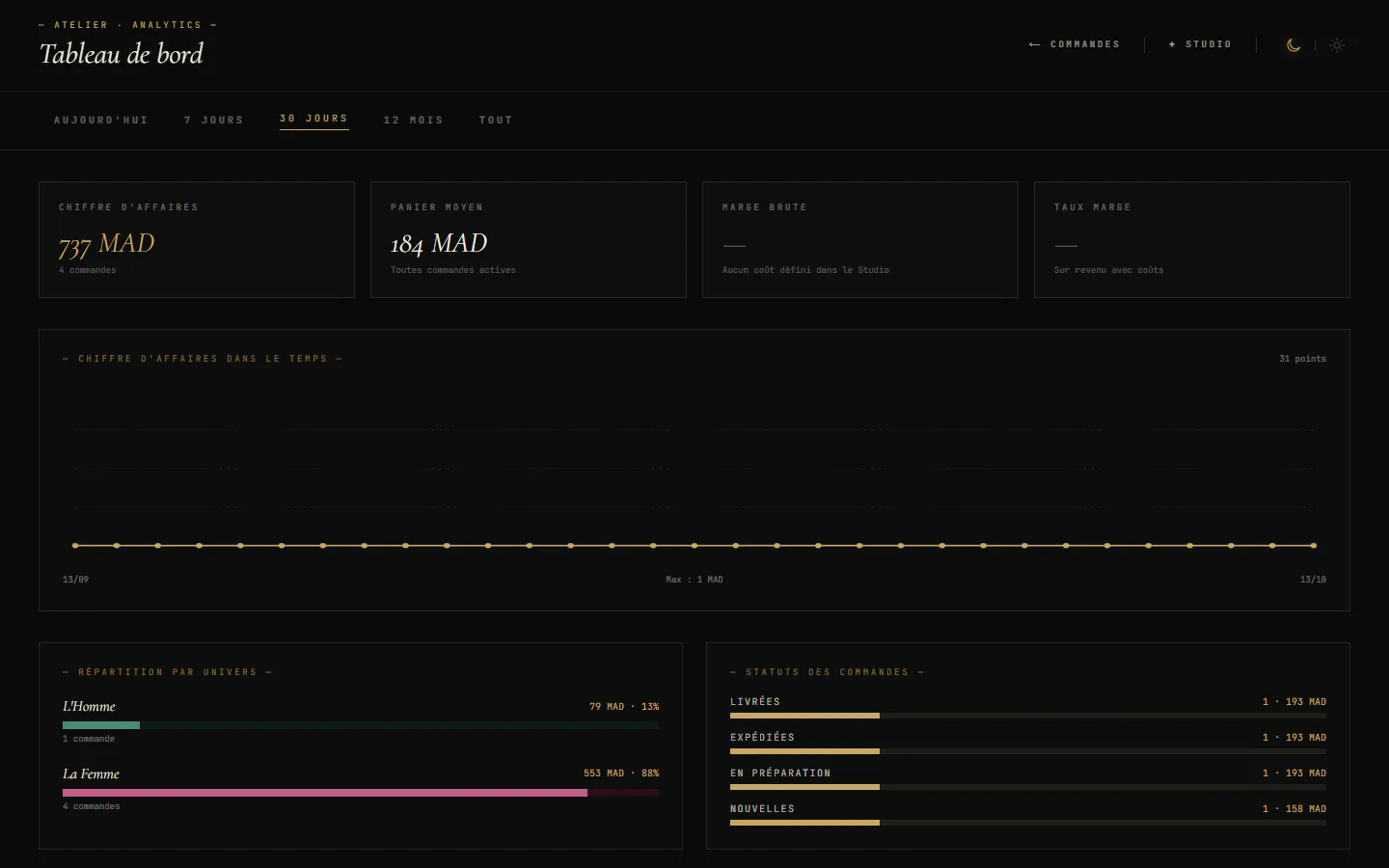Switch to light theme with sun icon
The width and height of the screenshot is (1389, 868).
(x=1337, y=44)
